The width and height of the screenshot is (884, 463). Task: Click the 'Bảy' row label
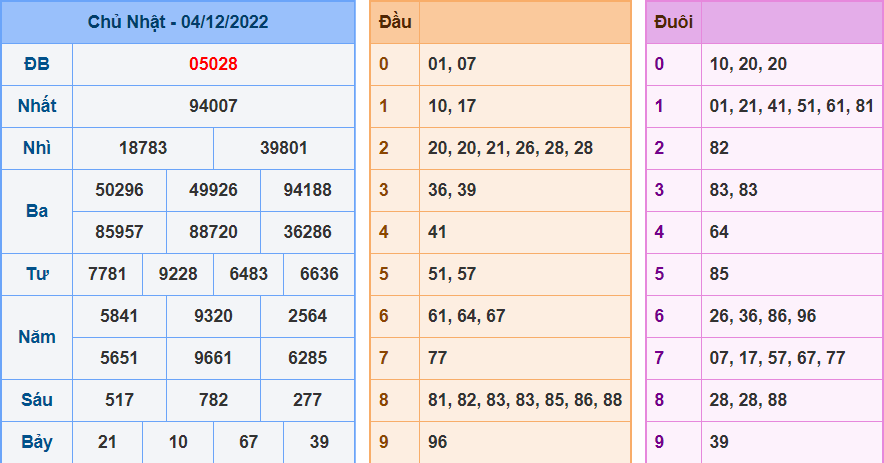(x=37, y=442)
